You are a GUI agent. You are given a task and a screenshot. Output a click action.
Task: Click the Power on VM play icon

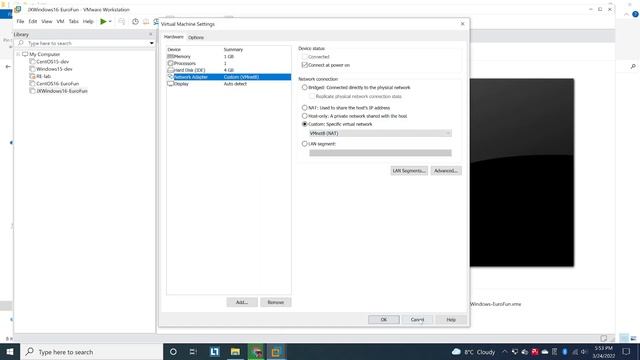pos(103,21)
